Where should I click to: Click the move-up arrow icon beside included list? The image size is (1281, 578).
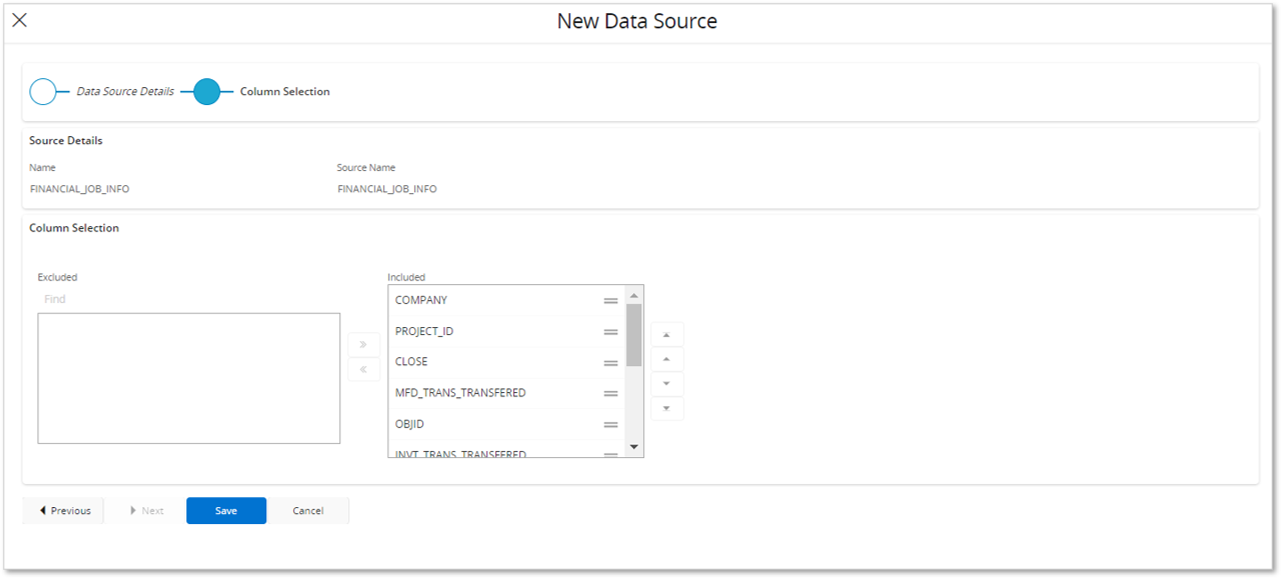pos(667,359)
